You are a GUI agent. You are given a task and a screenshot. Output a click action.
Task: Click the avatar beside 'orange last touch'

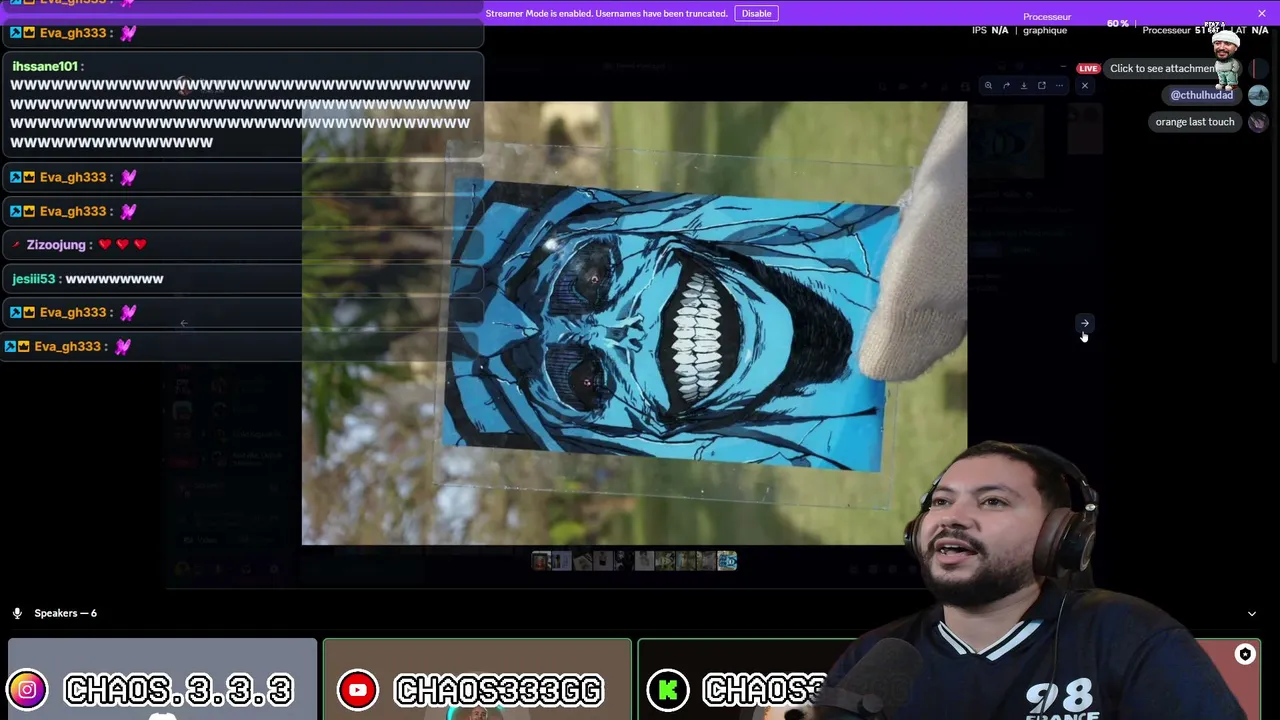tap(1258, 122)
